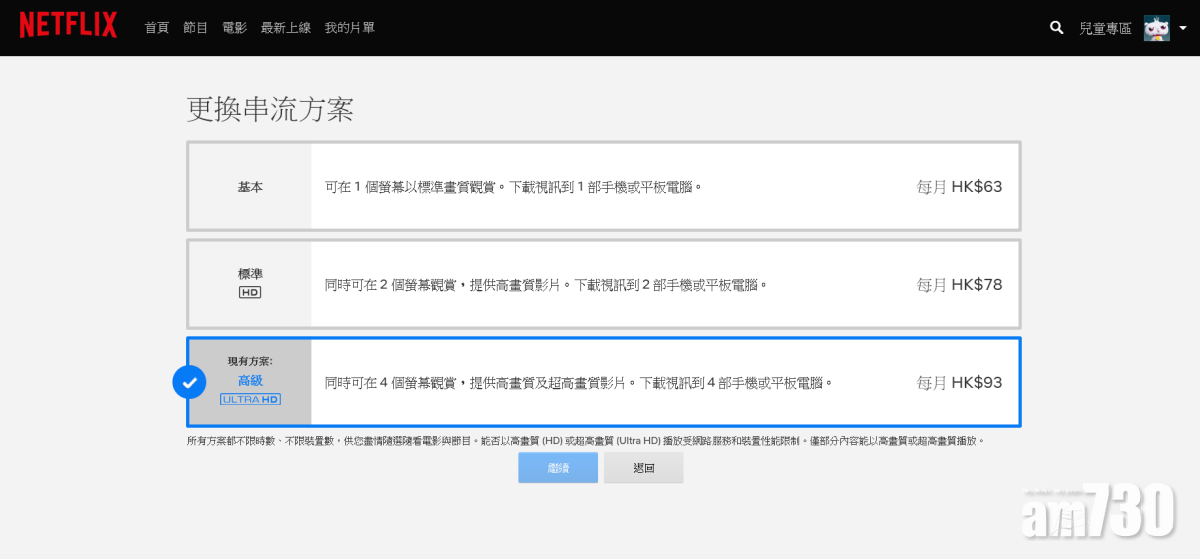
Task: Click the HD badge under 標準
Action: (x=250, y=292)
